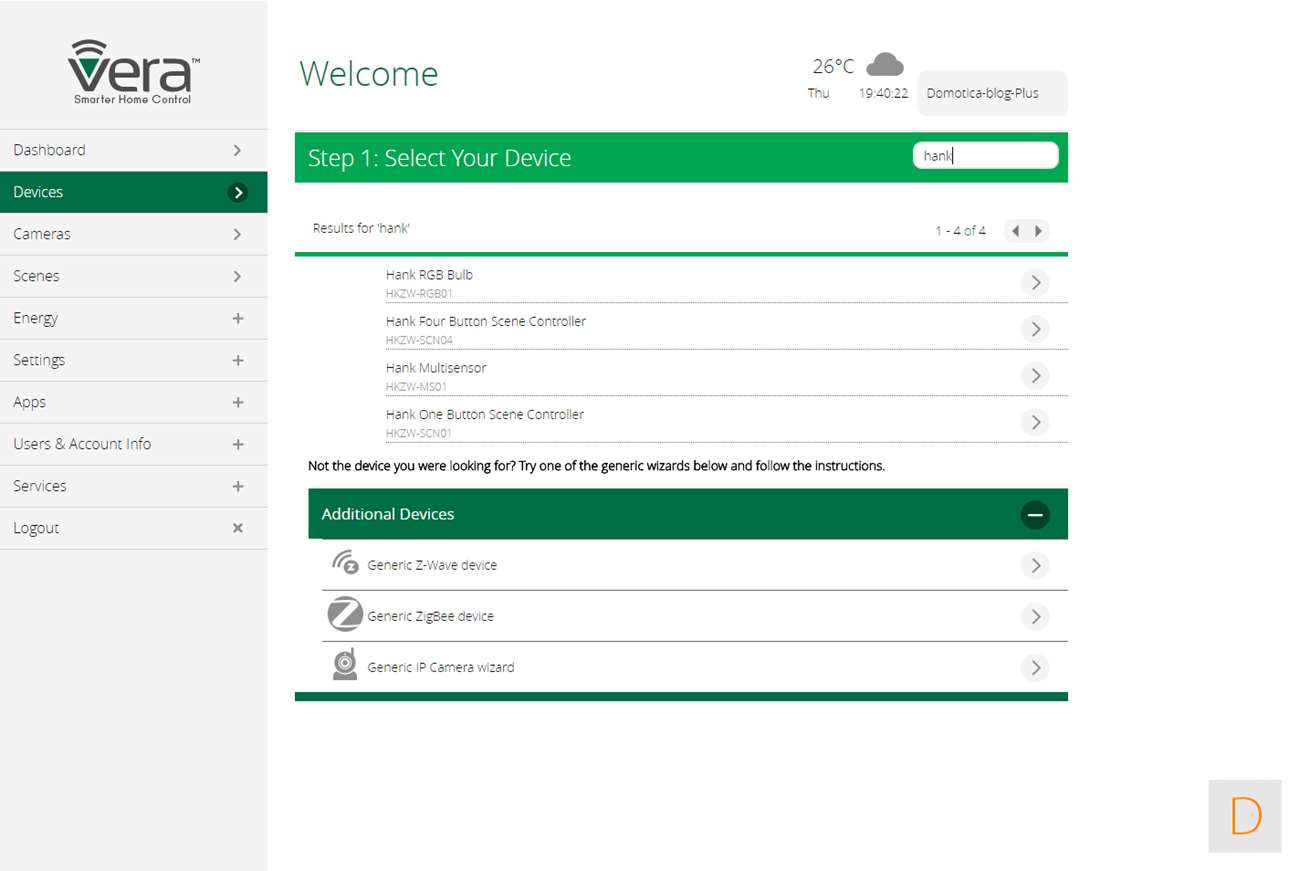The width and height of the screenshot is (1300, 871).
Task: Open the Dashboard menu item
Action: coord(133,150)
